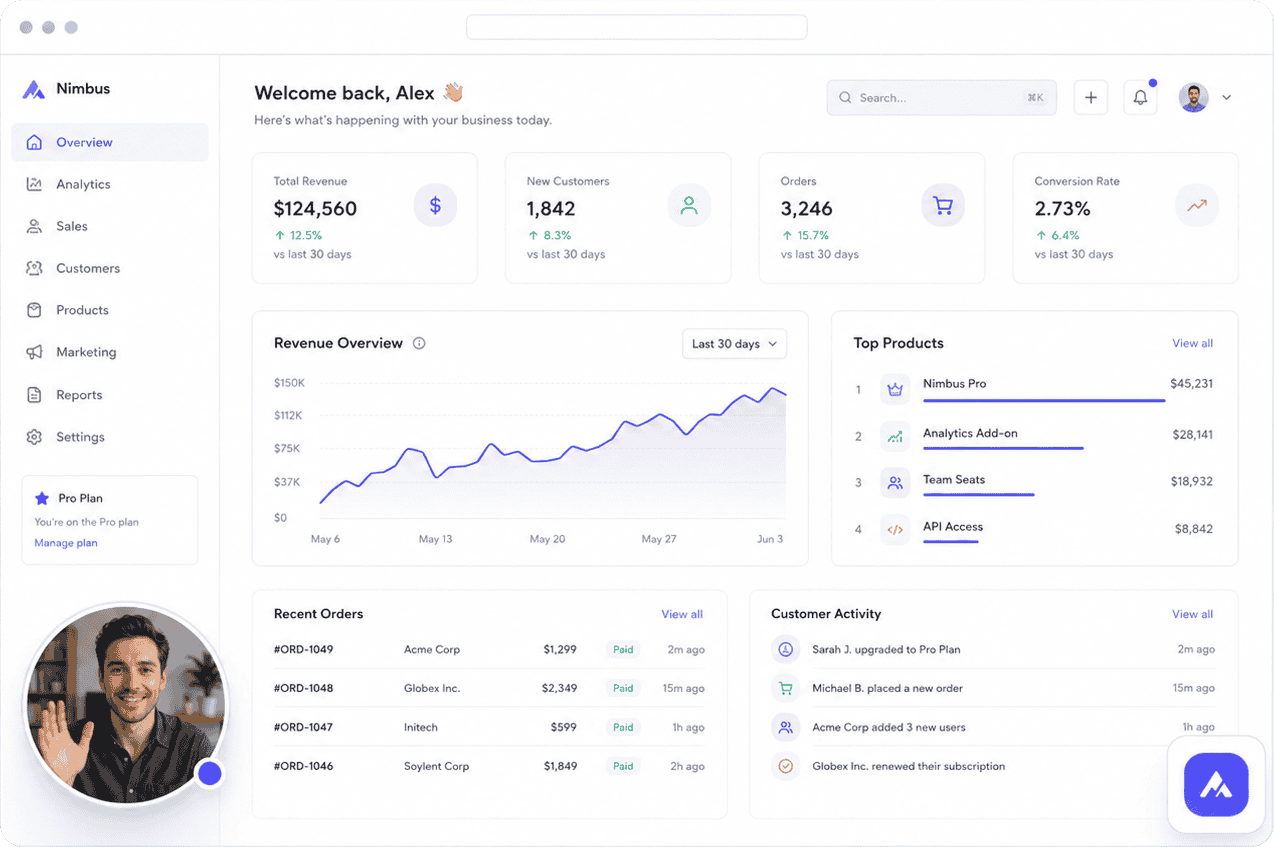Click order #ORD-1046

[x=303, y=766]
